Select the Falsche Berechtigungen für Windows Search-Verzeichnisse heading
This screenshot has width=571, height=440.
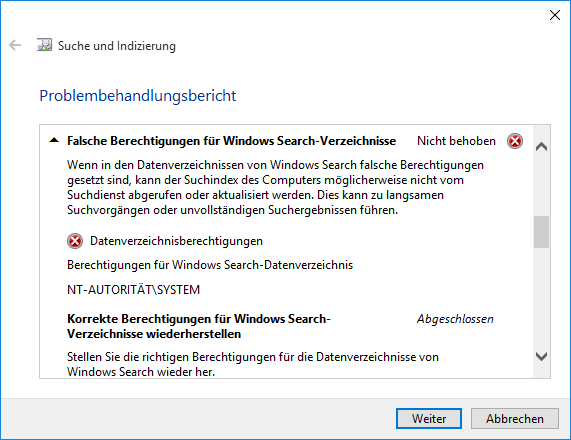(x=231, y=141)
